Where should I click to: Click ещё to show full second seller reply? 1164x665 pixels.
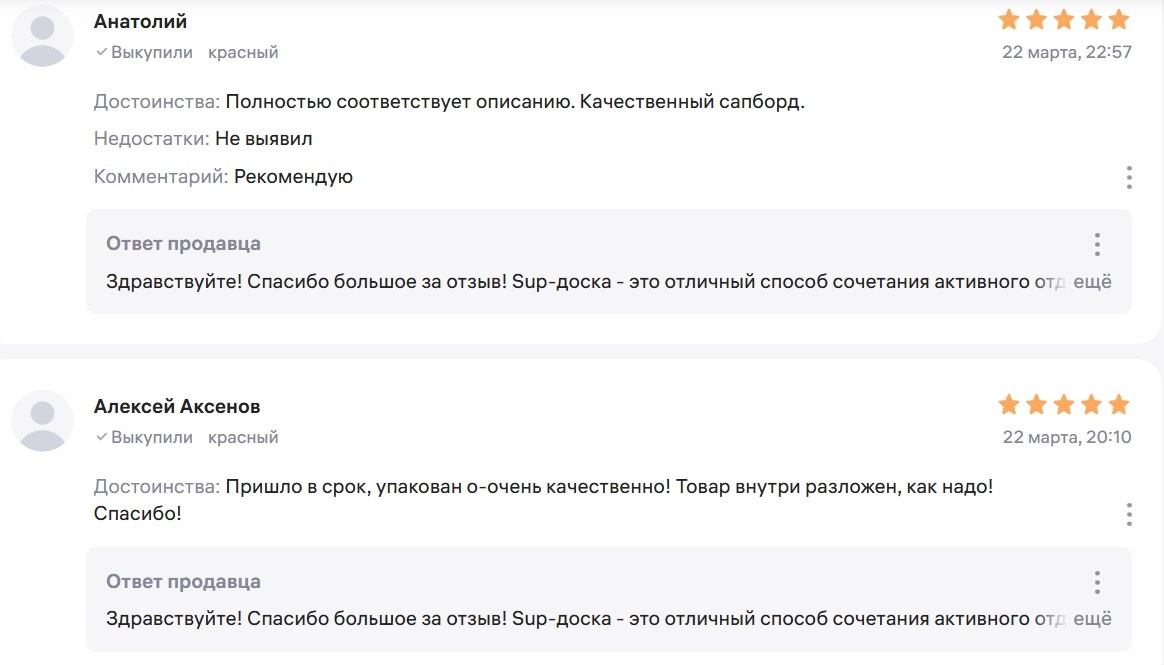[x=1095, y=618]
